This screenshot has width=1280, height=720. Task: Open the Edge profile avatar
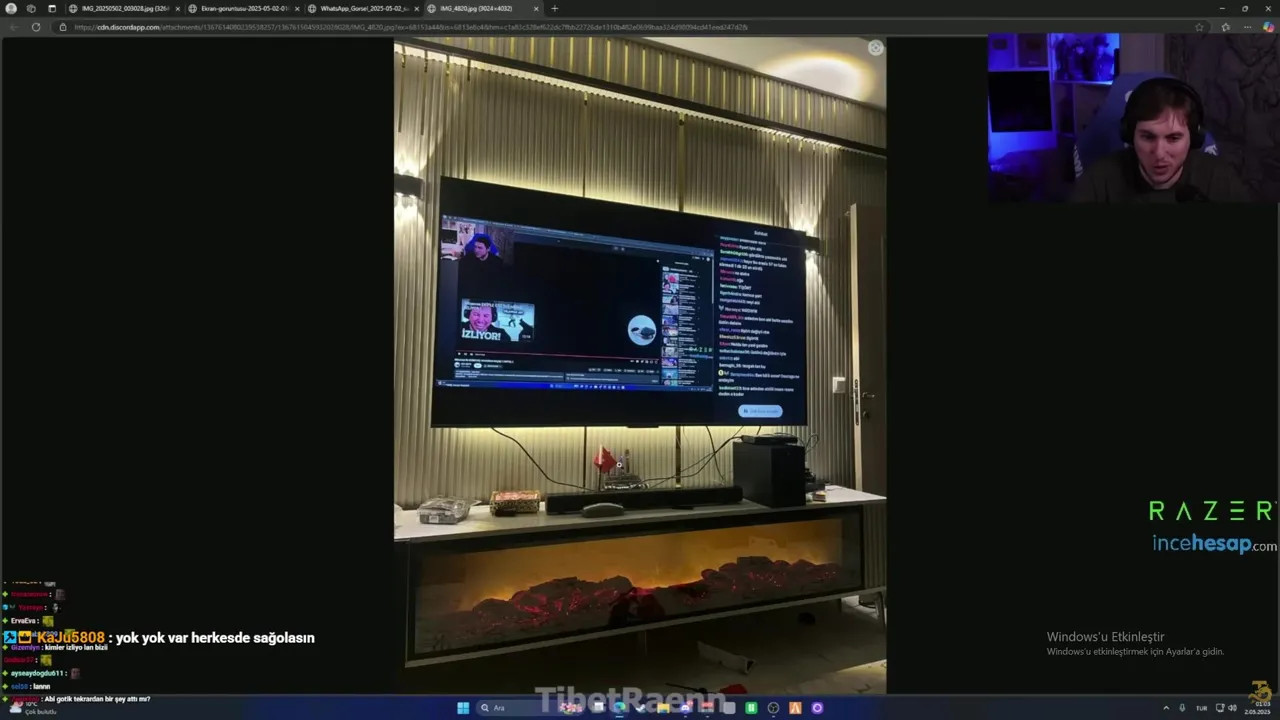12,8
